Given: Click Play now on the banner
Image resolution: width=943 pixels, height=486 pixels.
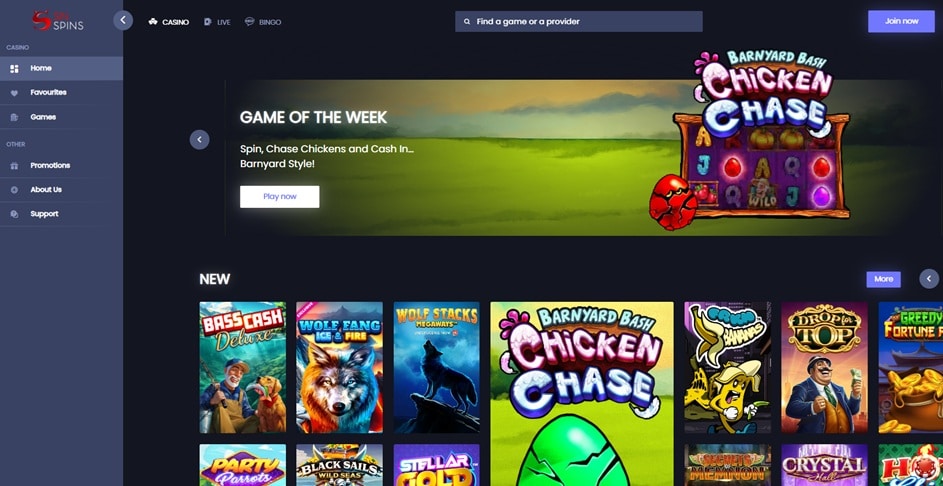Looking at the screenshot, I should pyautogui.click(x=280, y=197).
